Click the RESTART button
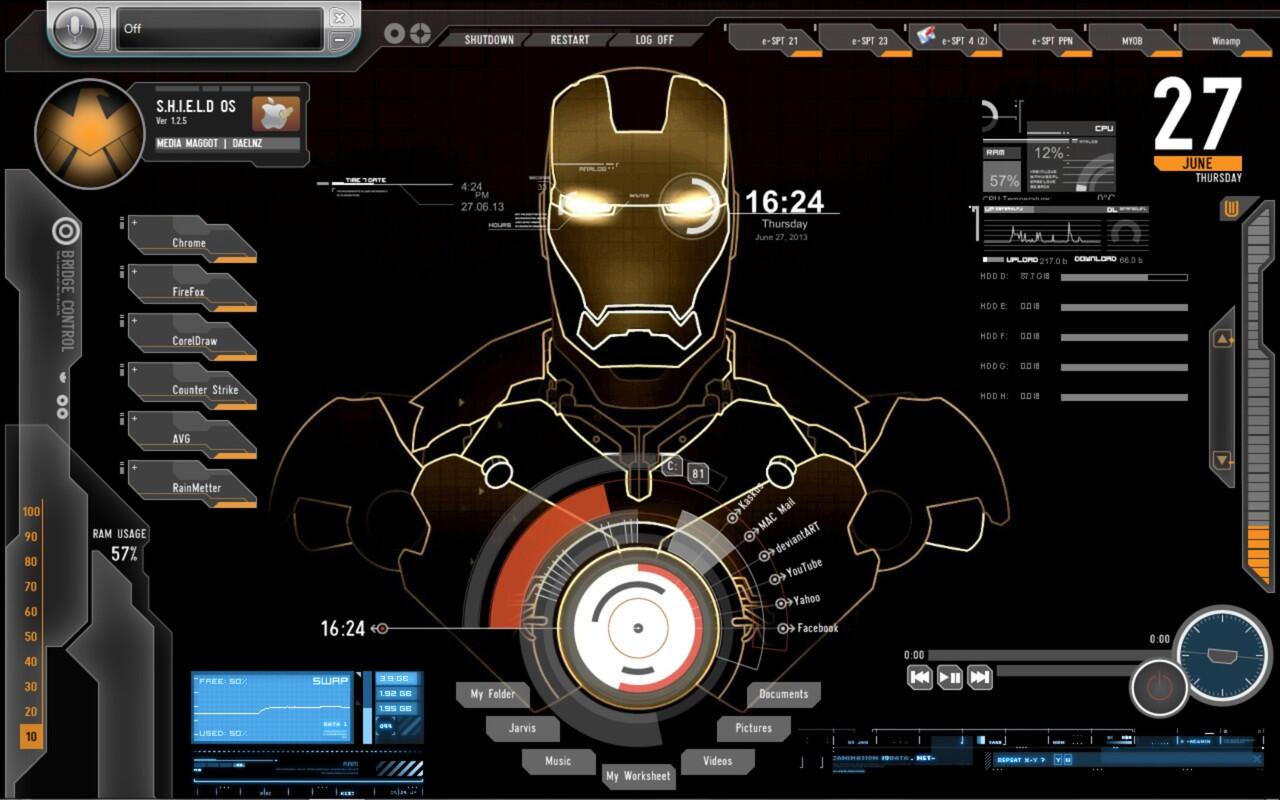This screenshot has height=800, width=1280. point(570,40)
